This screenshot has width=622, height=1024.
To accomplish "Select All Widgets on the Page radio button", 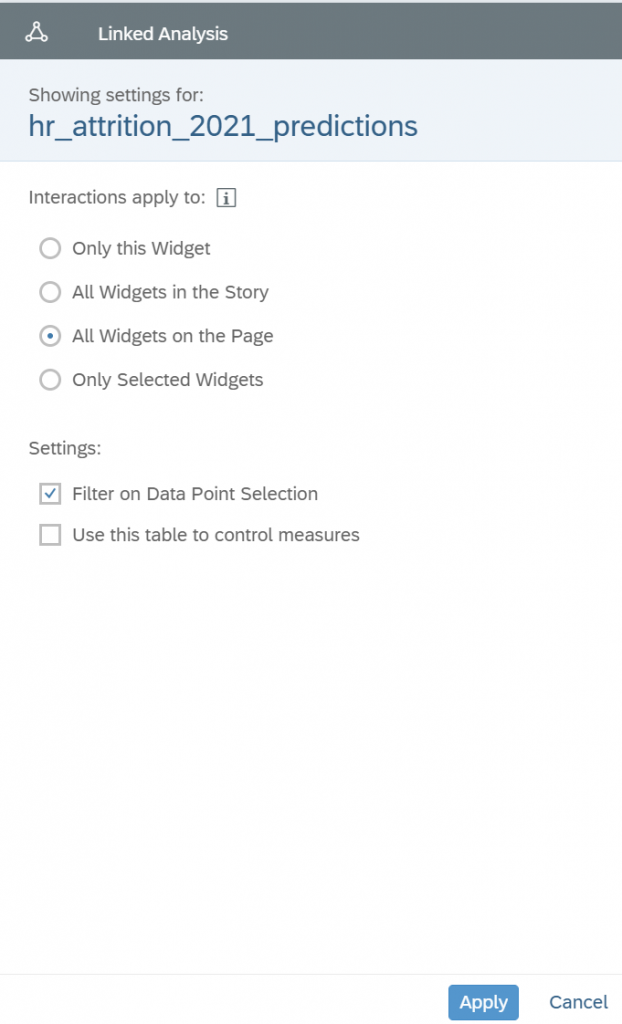I will (x=50, y=336).
